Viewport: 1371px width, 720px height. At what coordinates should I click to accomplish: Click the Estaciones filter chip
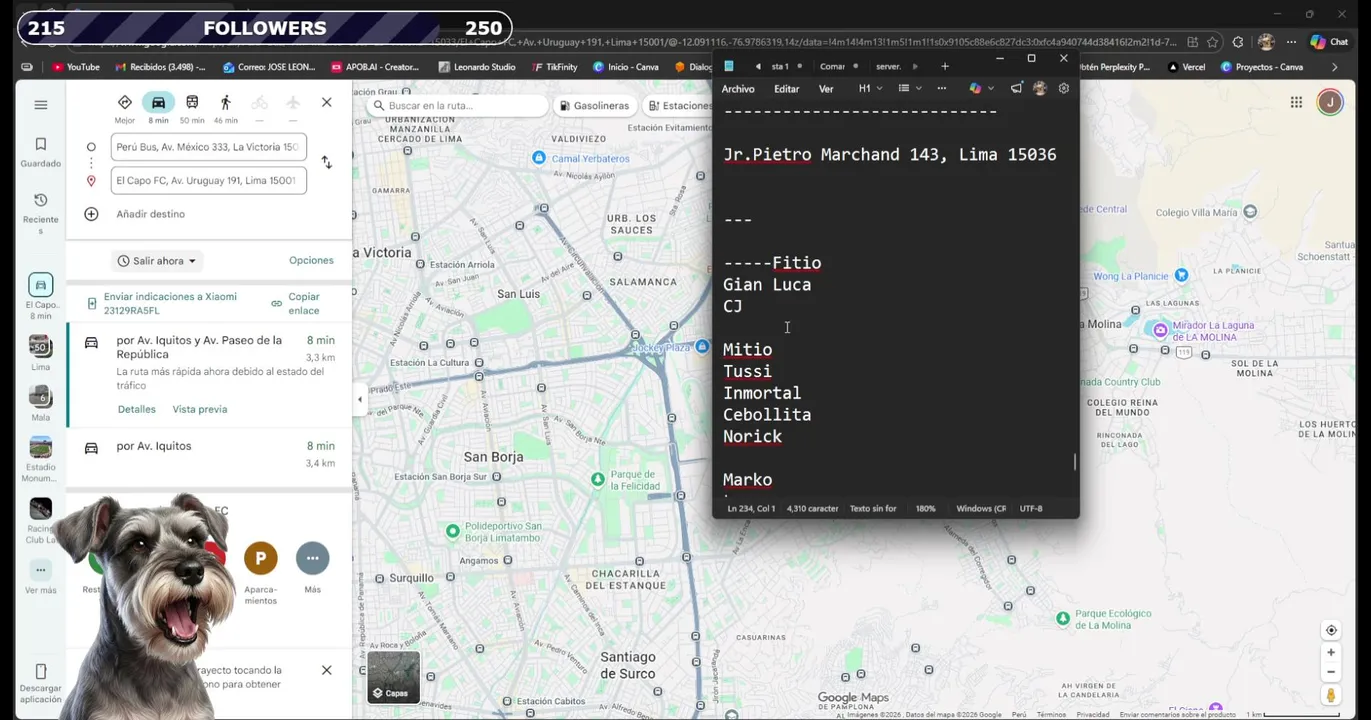pos(679,106)
